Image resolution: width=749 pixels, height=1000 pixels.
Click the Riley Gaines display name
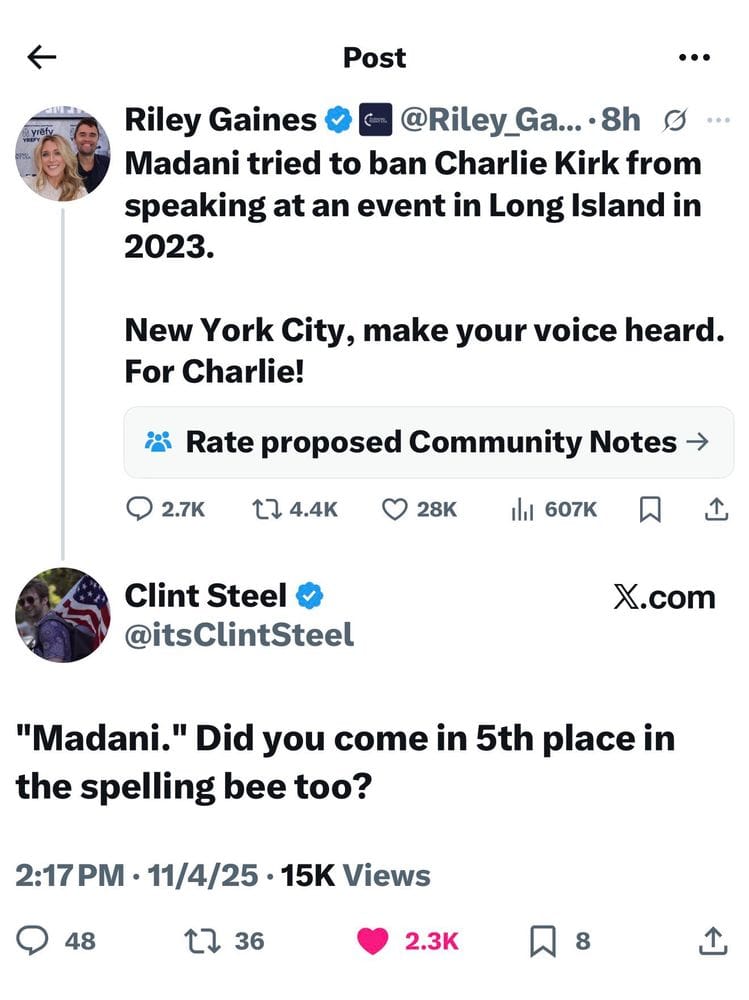point(219,120)
